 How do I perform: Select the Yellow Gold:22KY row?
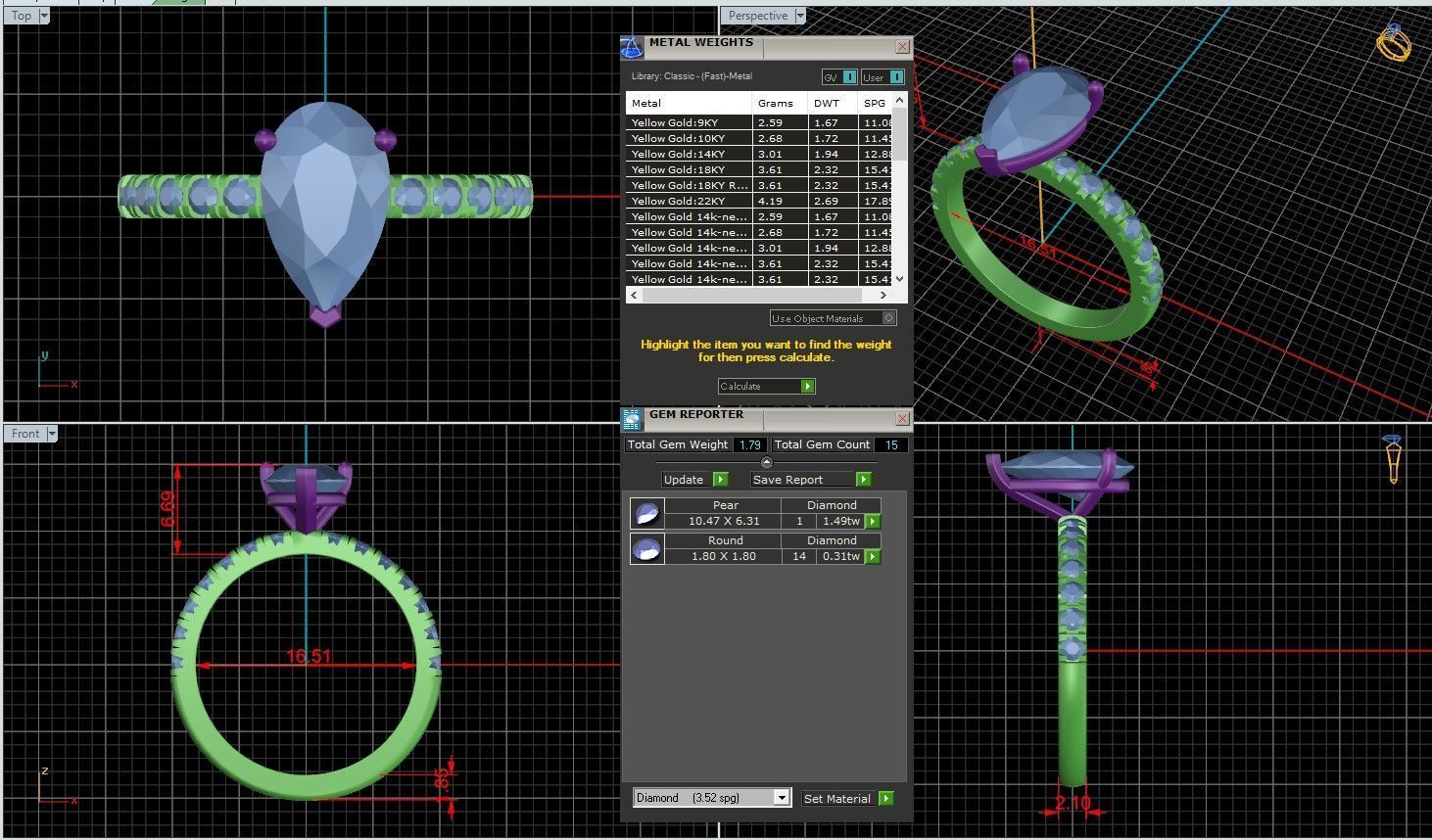click(x=759, y=201)
